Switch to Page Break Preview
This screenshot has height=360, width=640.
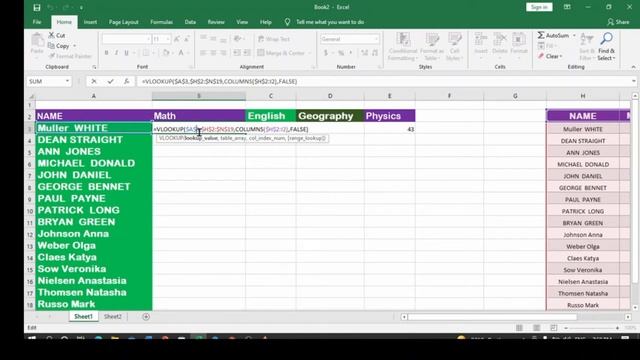553,328
